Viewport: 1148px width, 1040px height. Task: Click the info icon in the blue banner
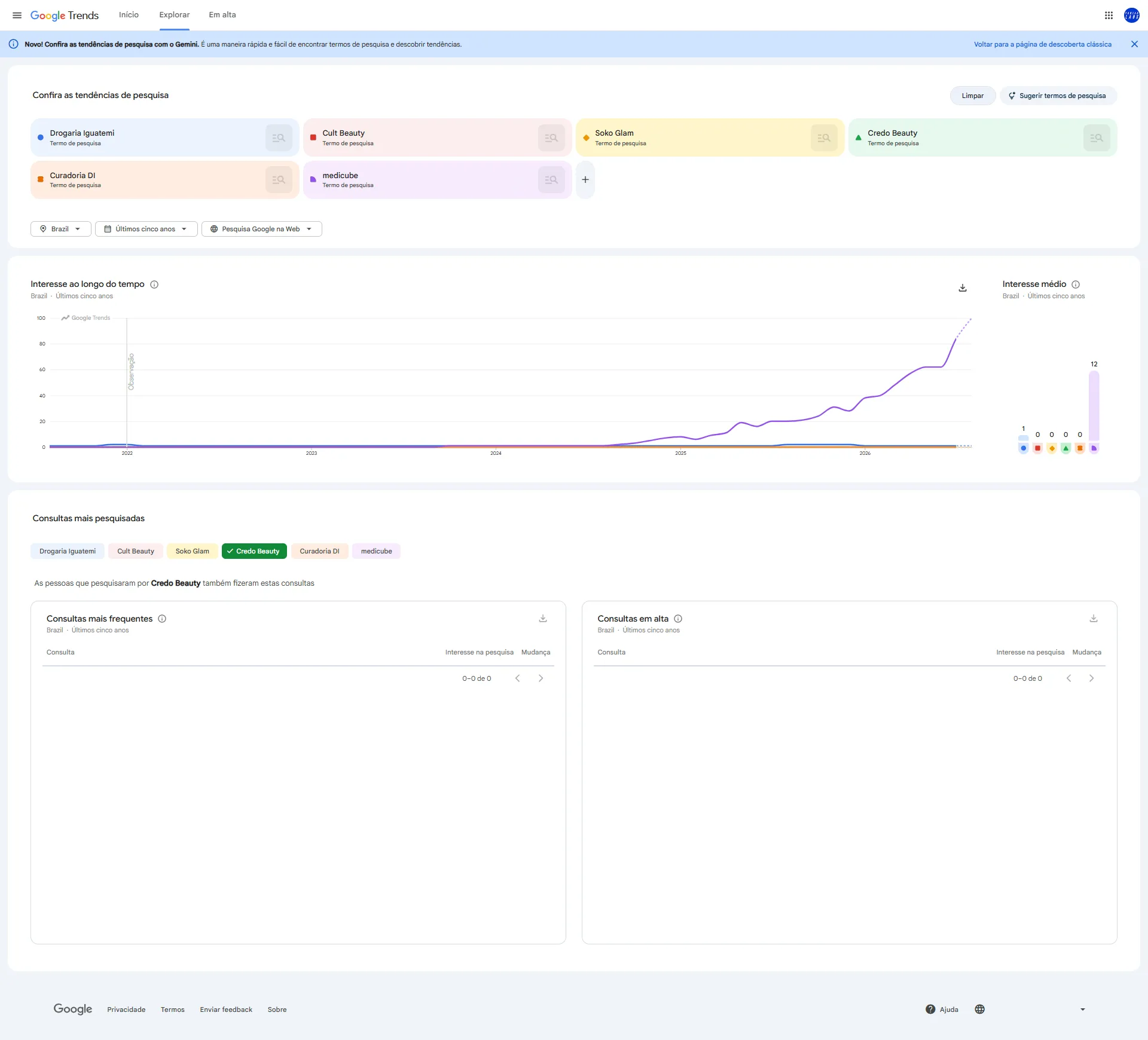click(13, 44)
